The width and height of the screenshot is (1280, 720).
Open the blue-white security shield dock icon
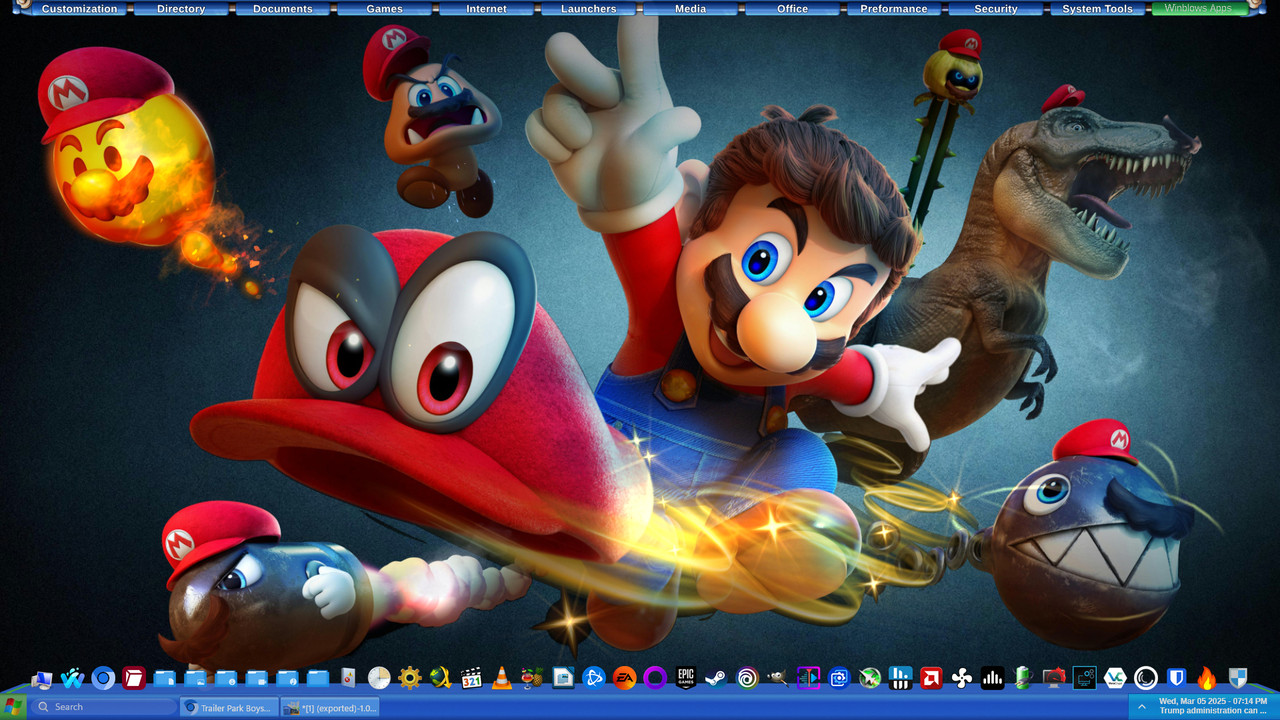click(x=1238, y=679)
